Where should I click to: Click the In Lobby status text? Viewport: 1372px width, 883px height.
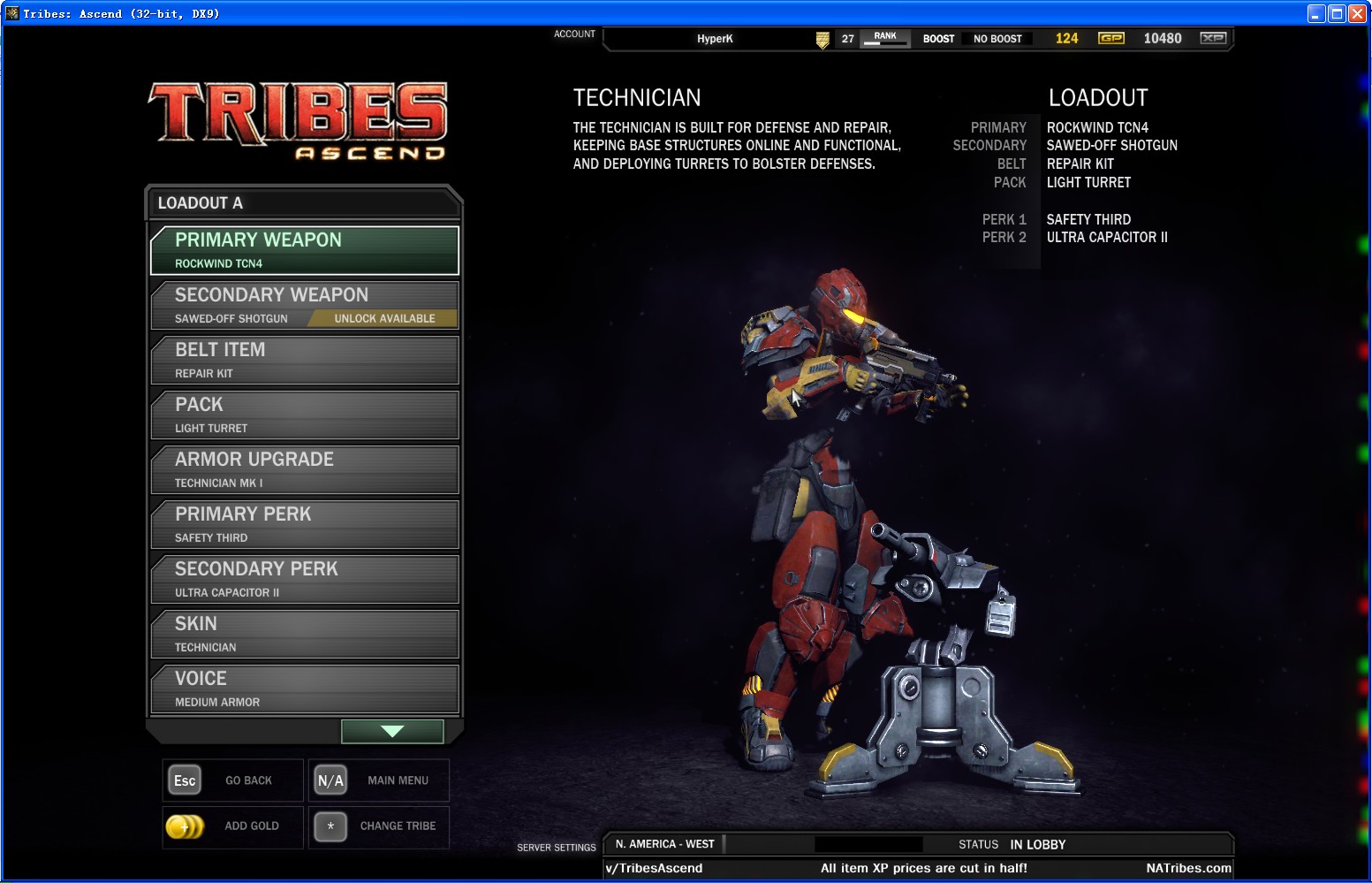click(x=1038, y=844)
